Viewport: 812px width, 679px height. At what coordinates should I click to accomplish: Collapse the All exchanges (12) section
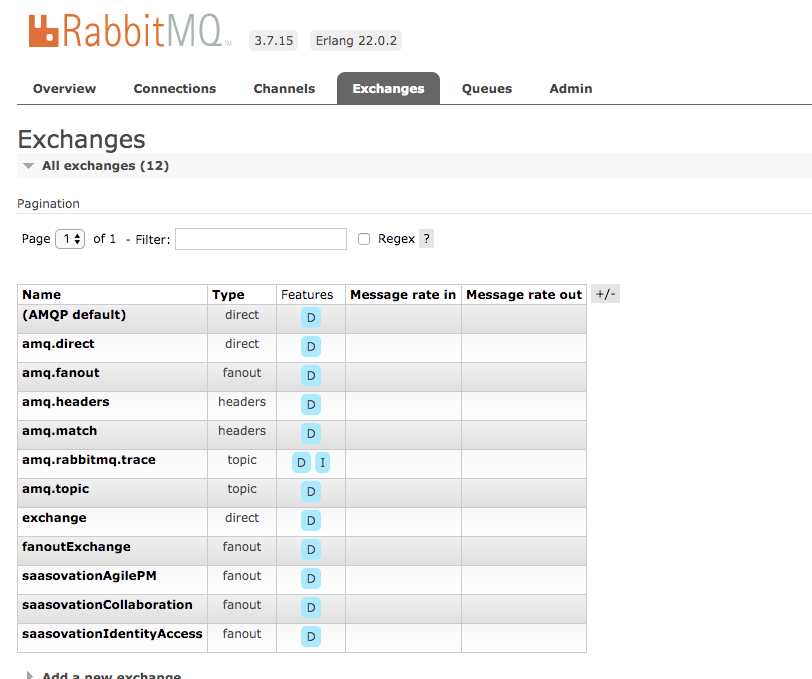pyautogui.click(x=105, y=166)
